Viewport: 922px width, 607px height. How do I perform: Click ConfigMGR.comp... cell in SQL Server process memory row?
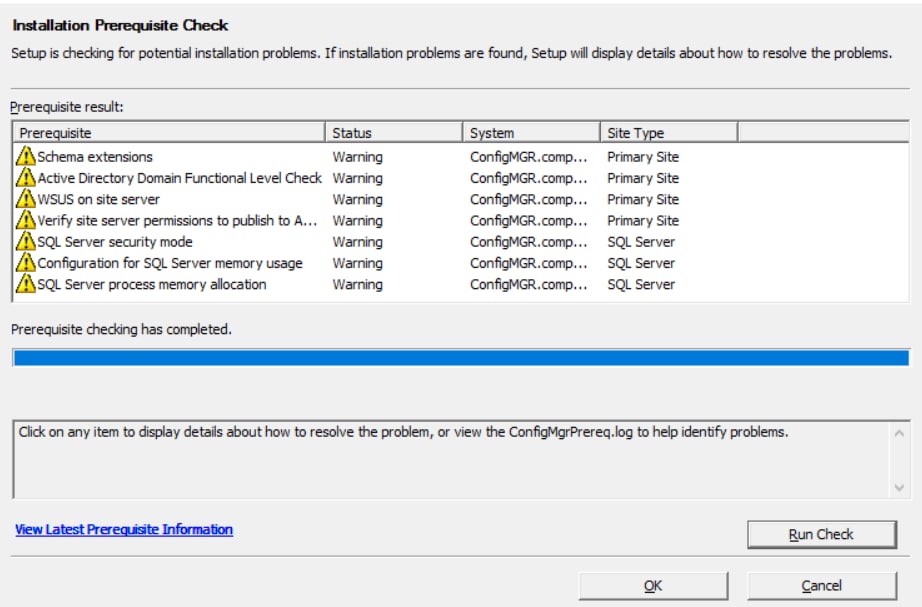[x=529, y=284]
